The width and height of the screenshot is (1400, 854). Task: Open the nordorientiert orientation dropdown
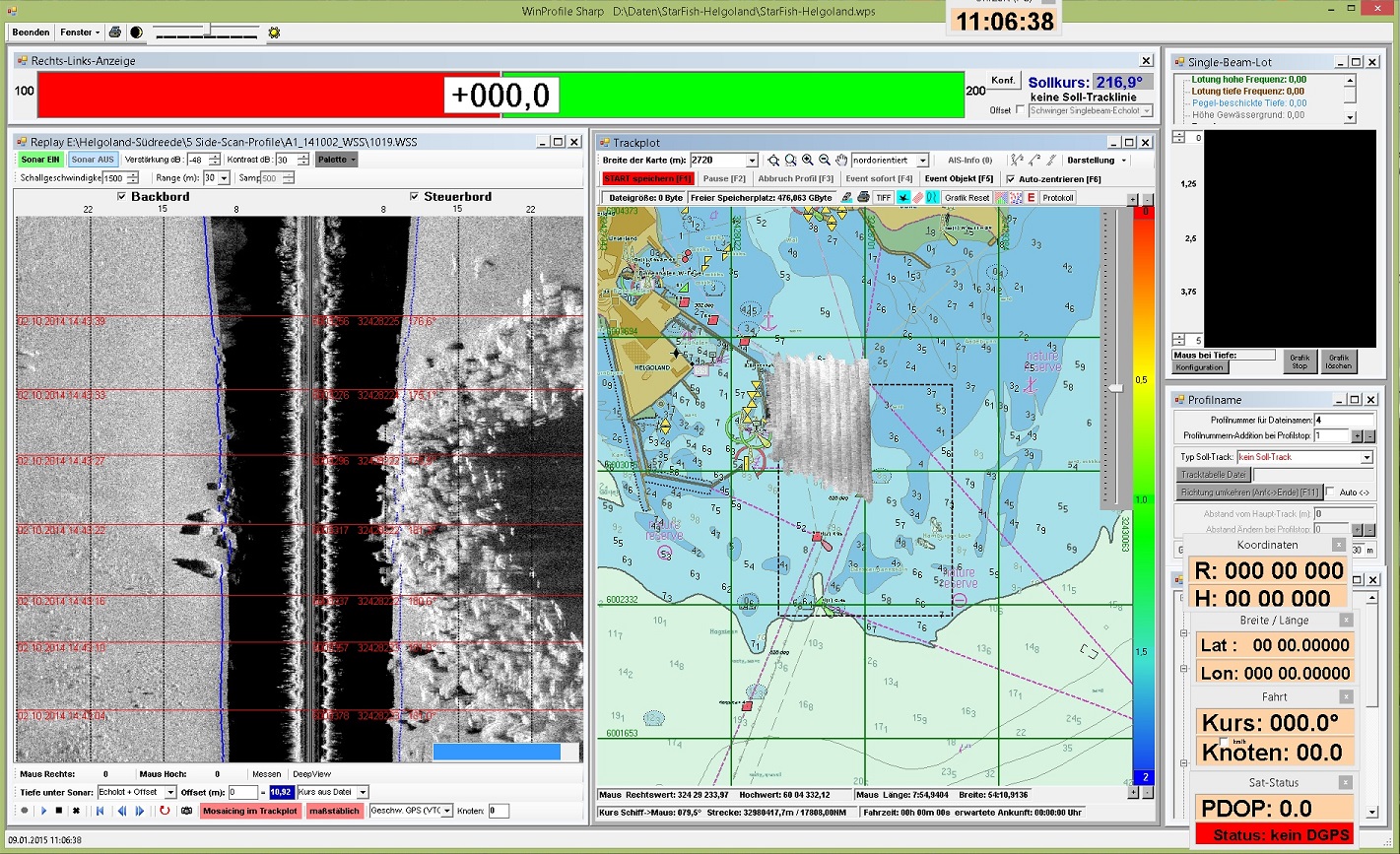[x=922, y=160]
